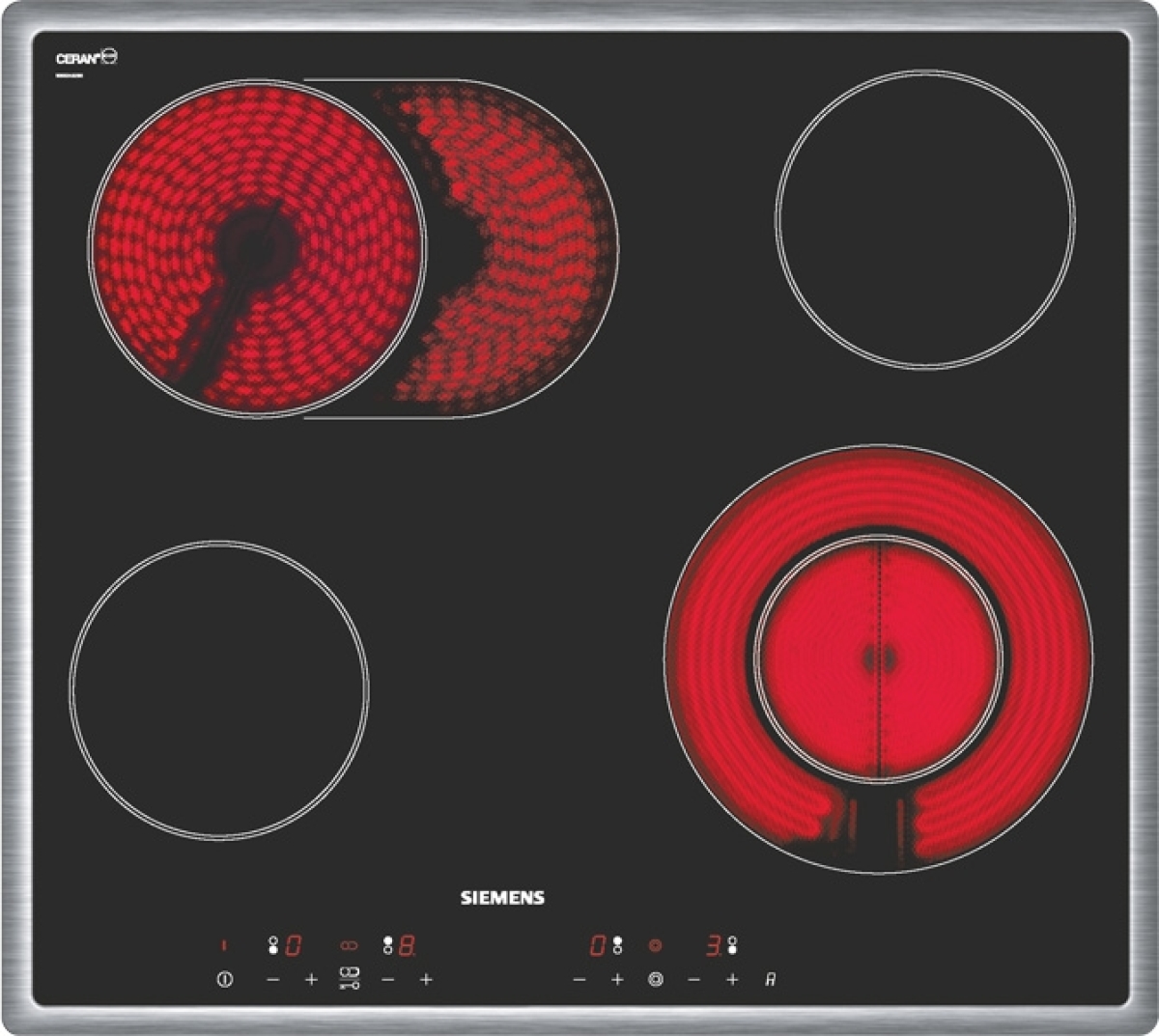Screen dimensions: 1159x1036
Task: Touch the glowing round roaster cooking zone
Action: (257, 248)
